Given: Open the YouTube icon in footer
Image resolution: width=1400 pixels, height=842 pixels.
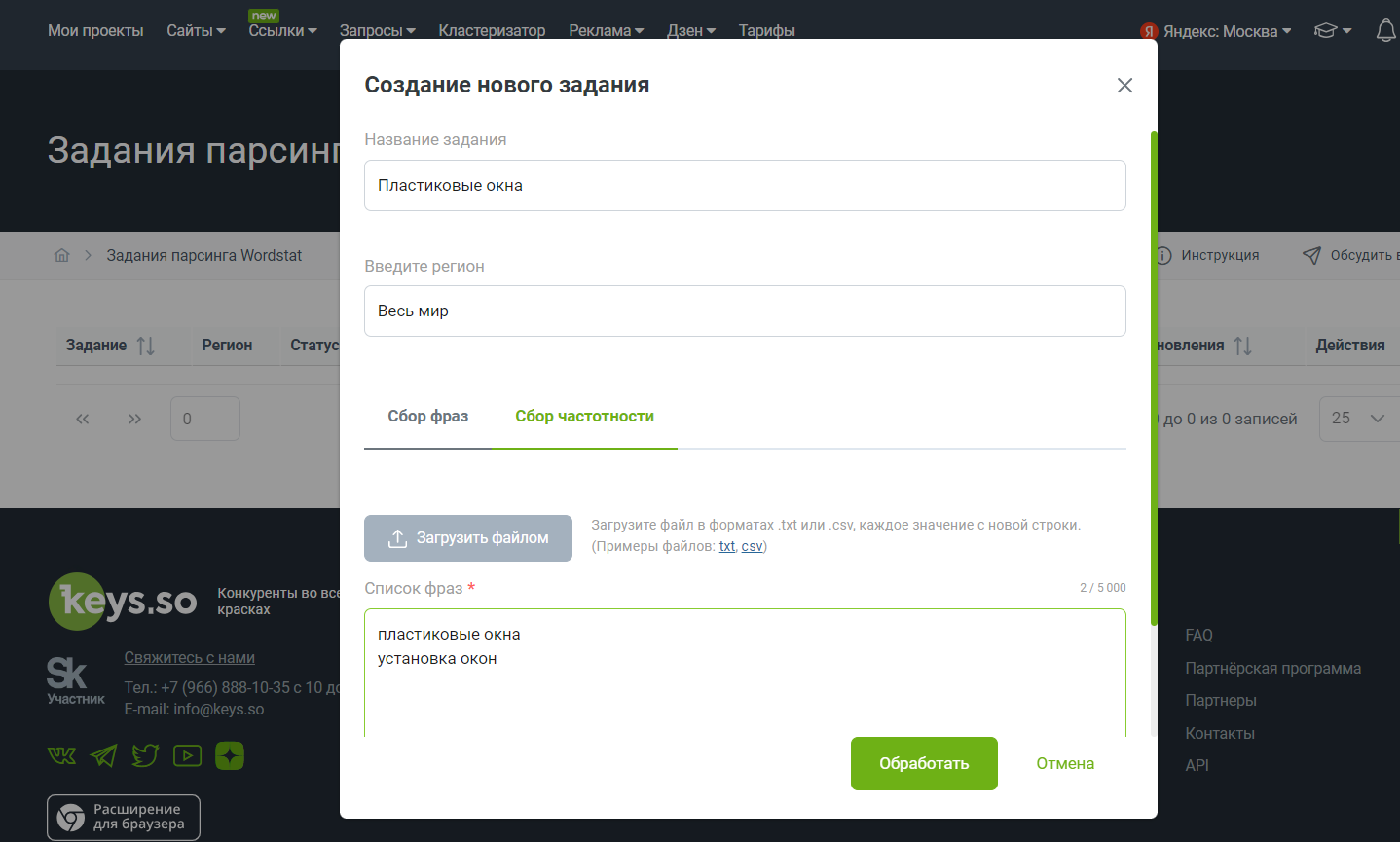Looking at the screenshot, I should [x=187, y=755].
